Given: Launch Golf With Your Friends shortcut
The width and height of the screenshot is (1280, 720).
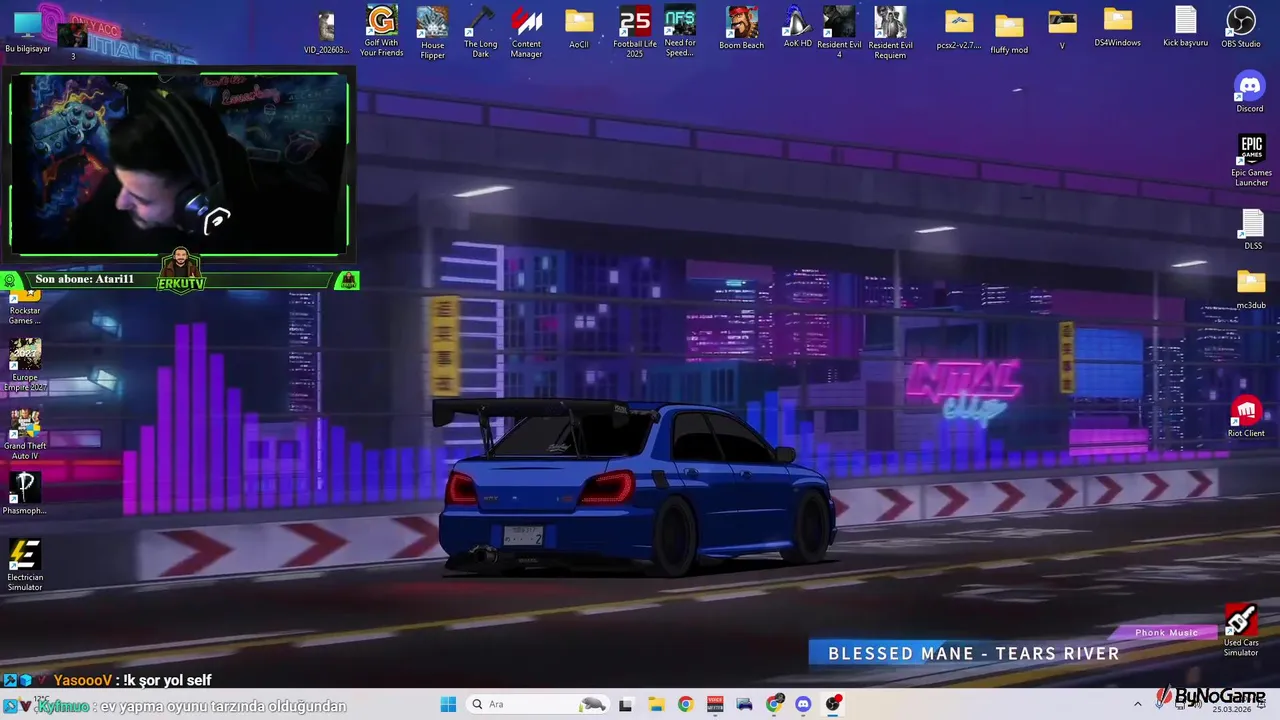Looking at the screenshot, I should tap(381, 32).
